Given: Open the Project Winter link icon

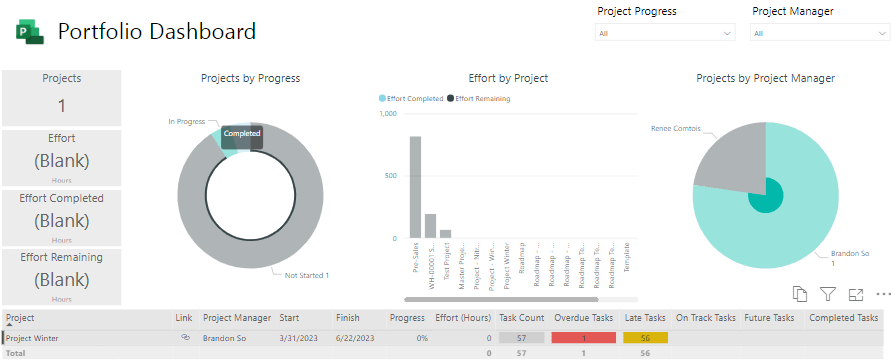Looking at the screenshot, I should tap(185, 337).
